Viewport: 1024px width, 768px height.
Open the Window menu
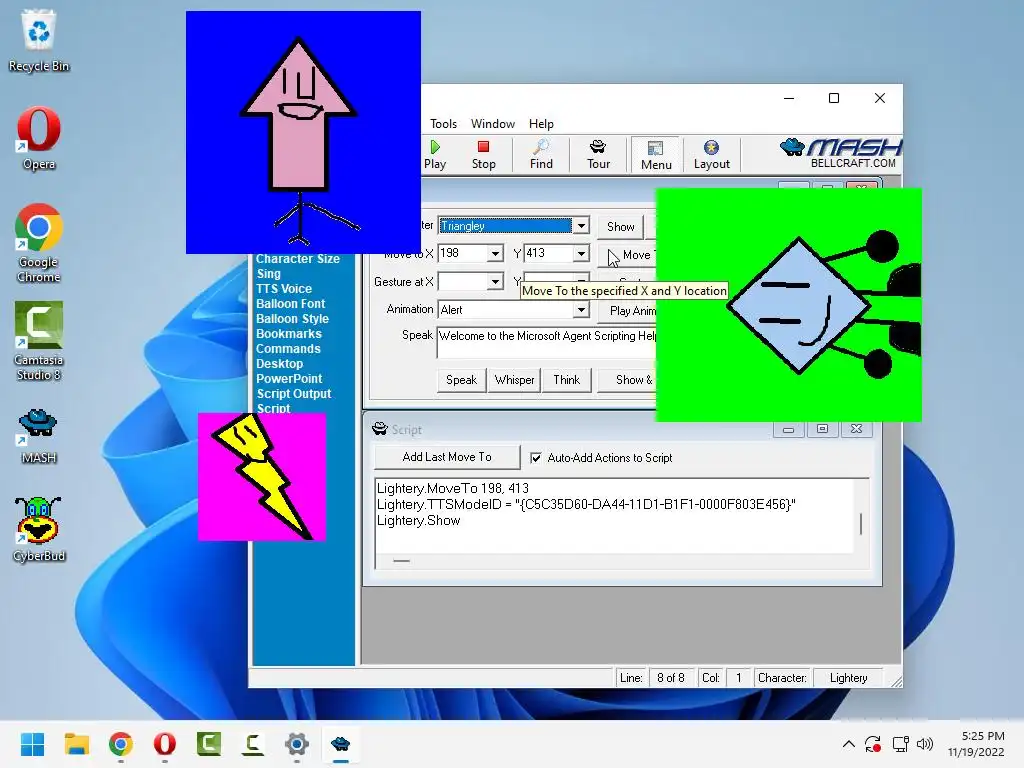click(492, 123)
